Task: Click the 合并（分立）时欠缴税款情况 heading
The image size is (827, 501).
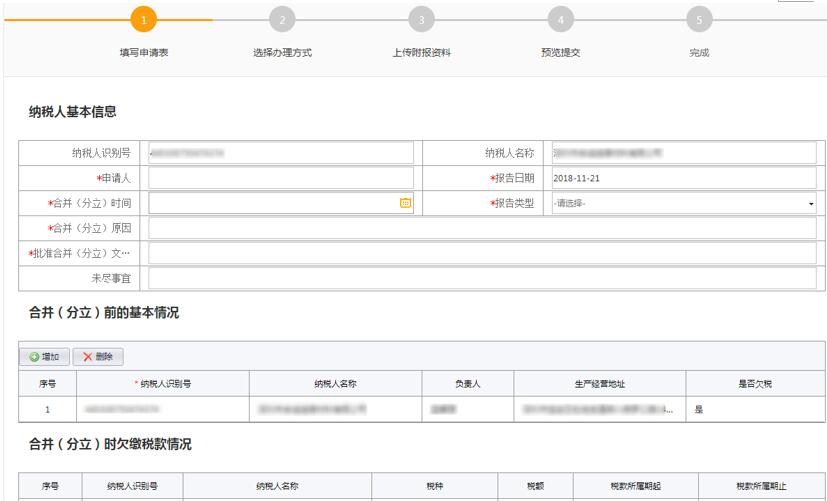Action: (x=110, y=444)
